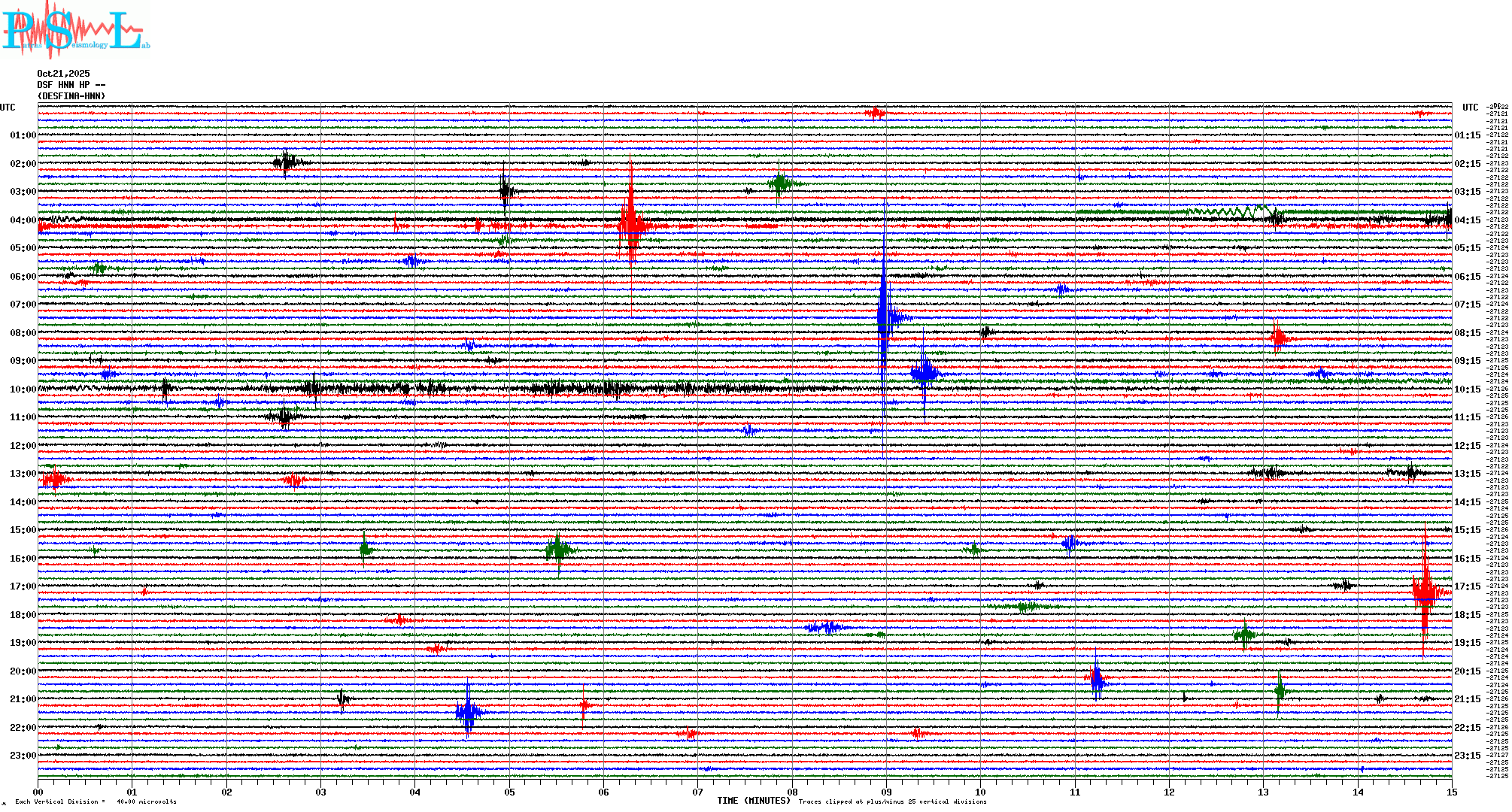
Task: Click minute 05 on the bottom axis
Action: point(509,792)
